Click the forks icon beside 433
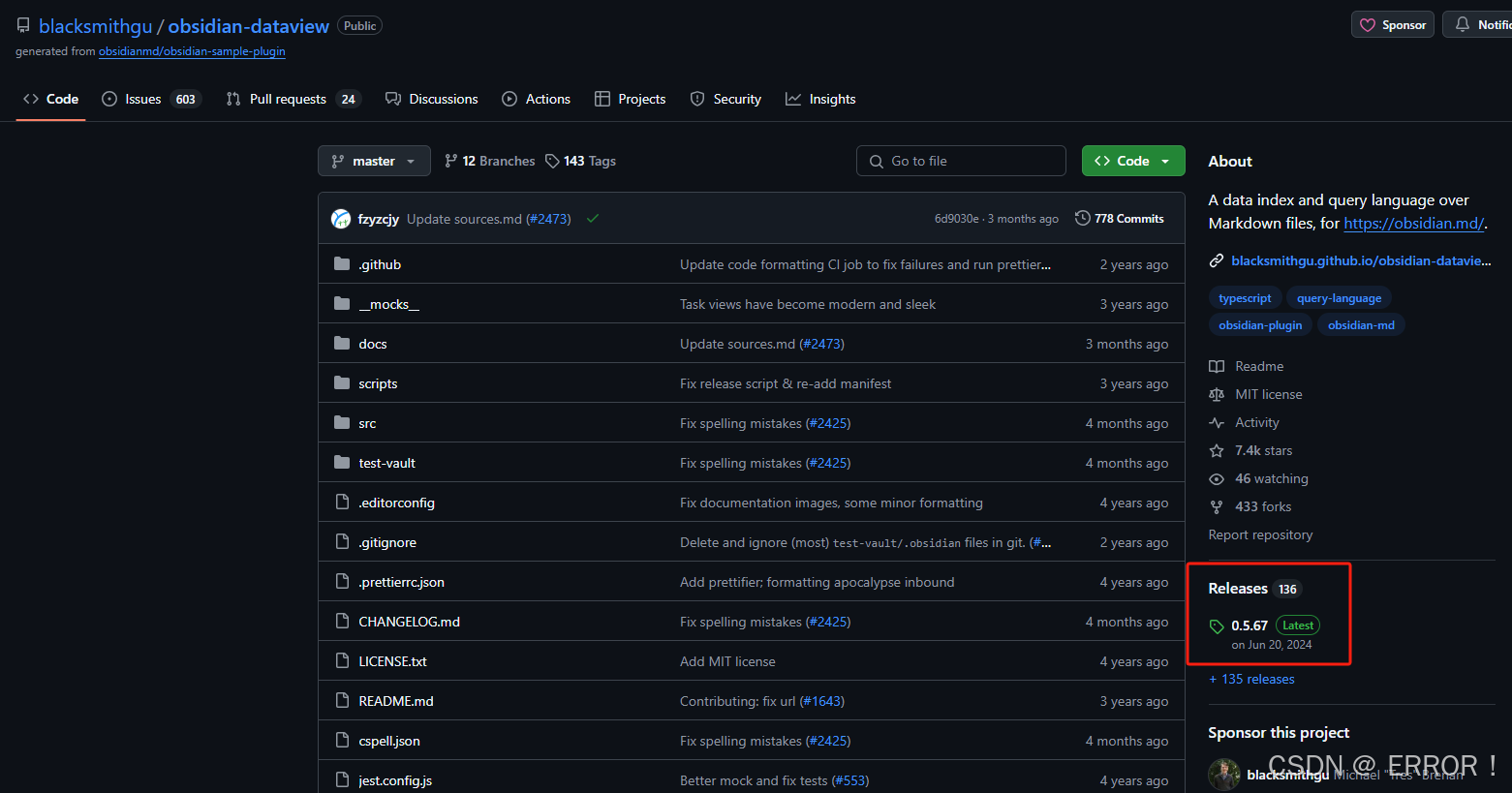Image resolution: width=1512 pixels, height=793 pixels. [1217, 506]
